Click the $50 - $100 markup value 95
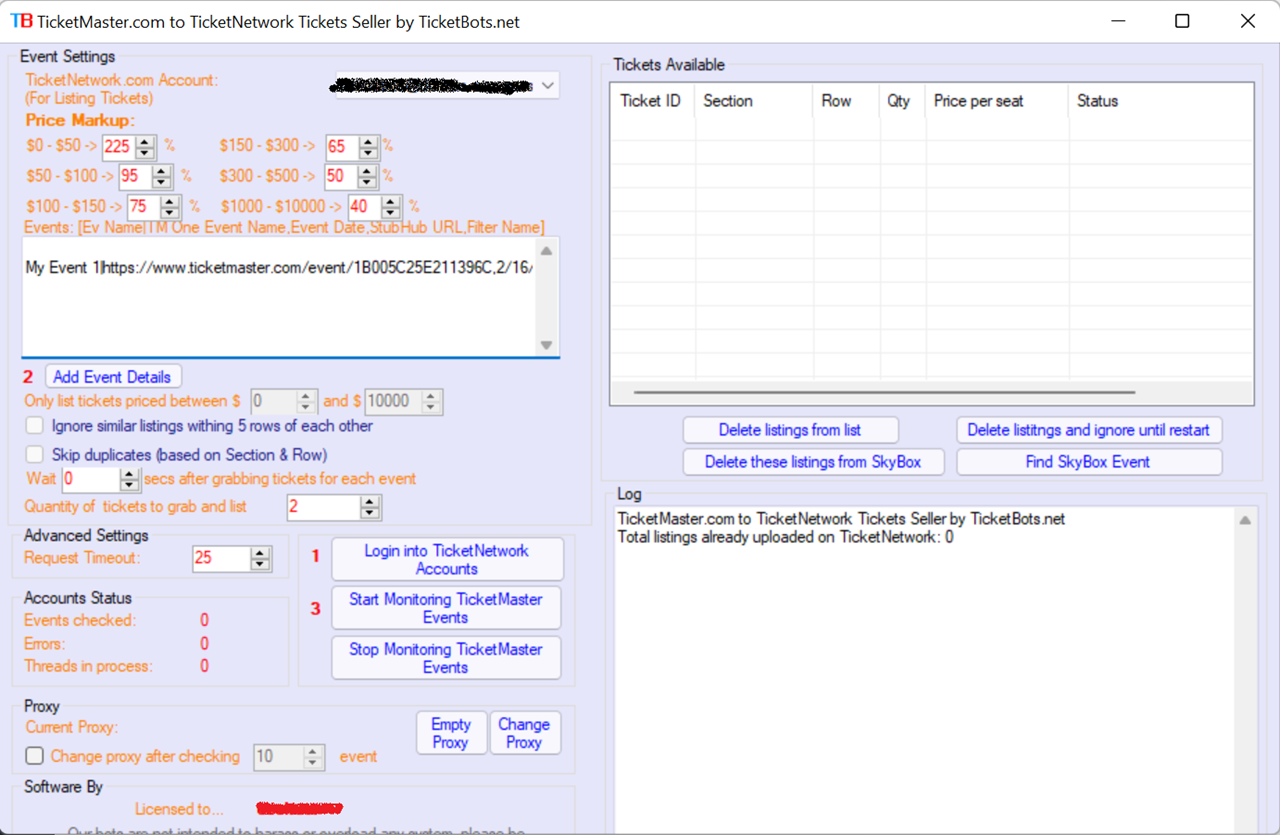This screenshot has height=835, width=1280. (135, 177)
